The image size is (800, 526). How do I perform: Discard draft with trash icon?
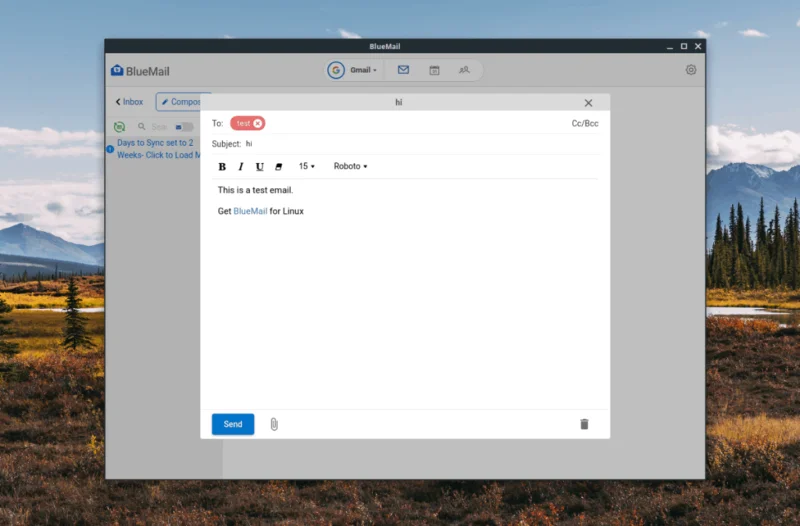click(x=584, y=424)
